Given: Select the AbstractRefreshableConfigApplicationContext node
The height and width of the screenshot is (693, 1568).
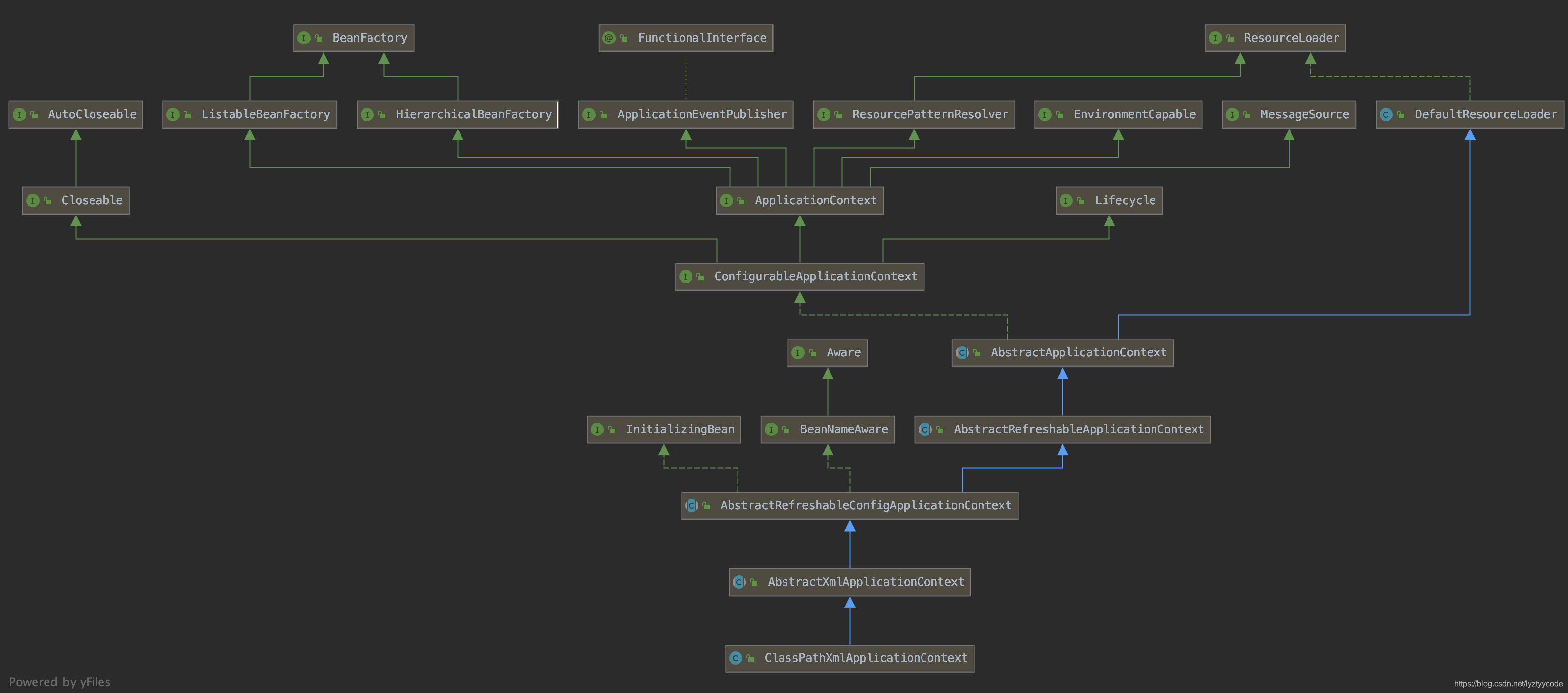Looking at the screenshot, I should point(865,506).
